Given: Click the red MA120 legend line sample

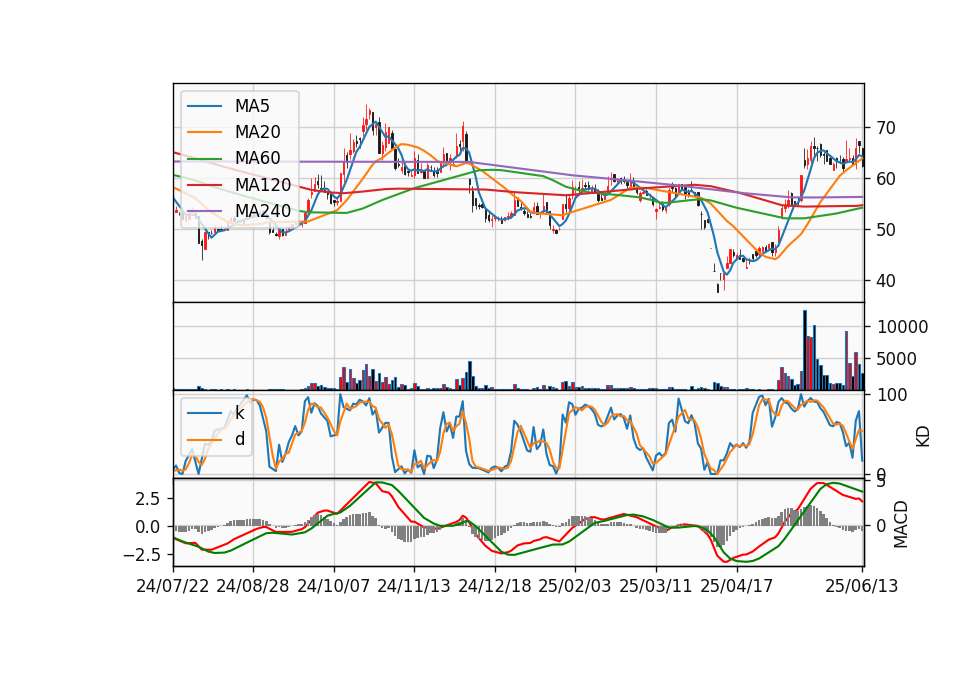Looking at the screenshot, I should coord(204,185).
